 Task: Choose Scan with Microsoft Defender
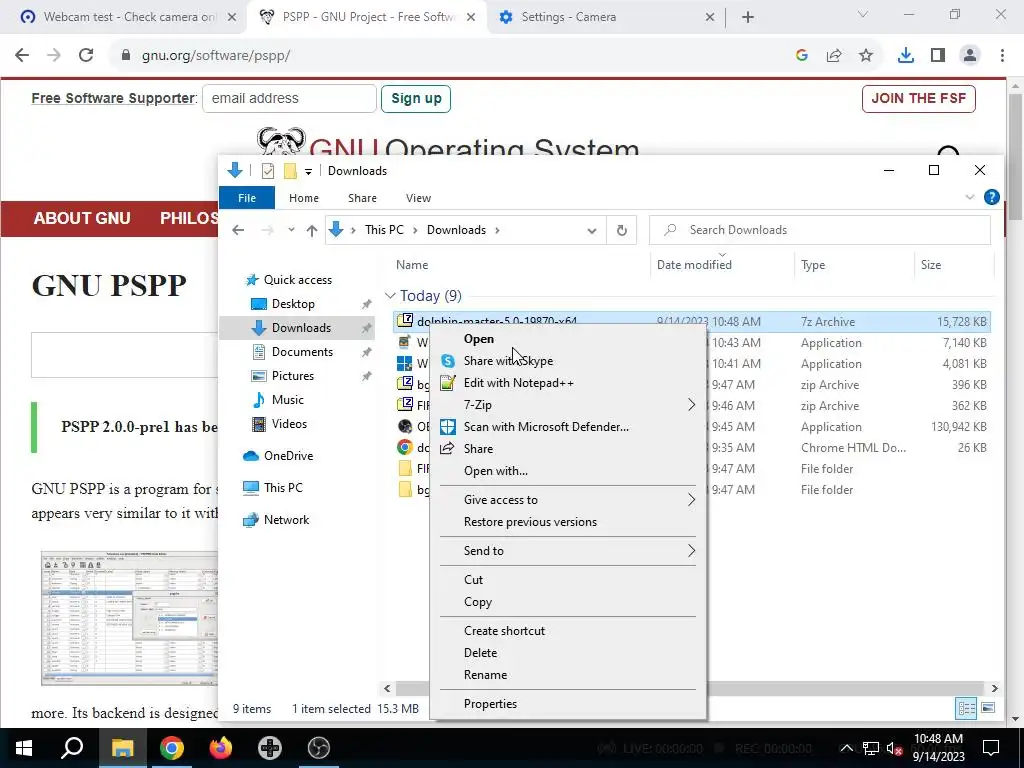pyautogui.click(x=568, y=427)
